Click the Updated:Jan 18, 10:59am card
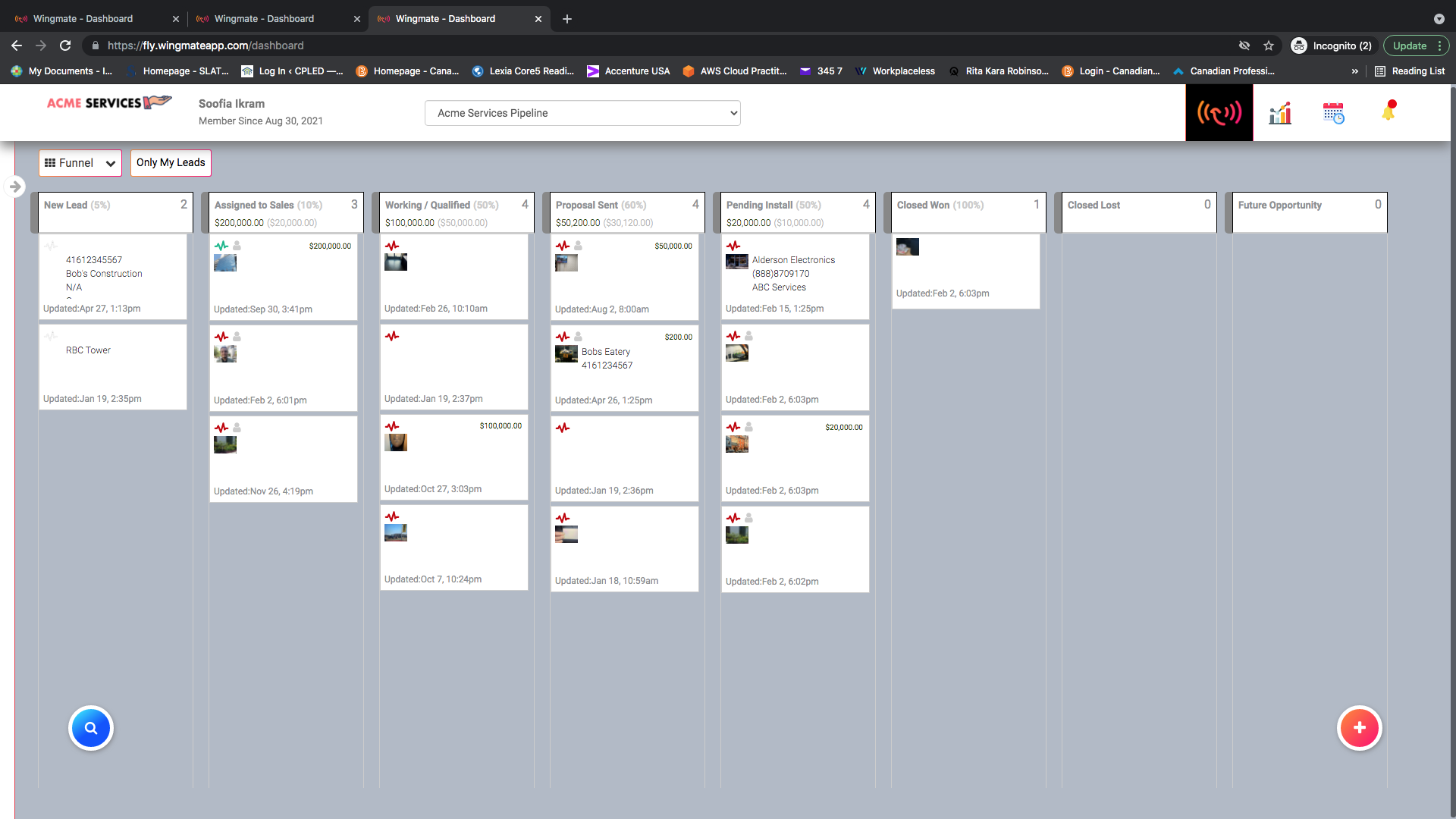 [625, 549]
